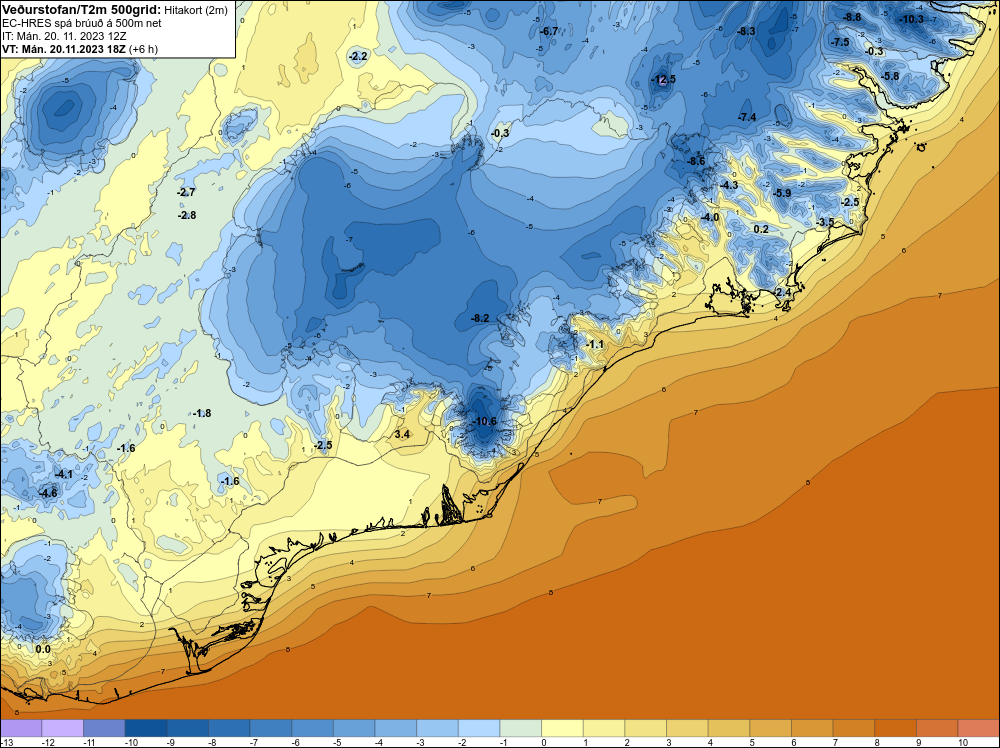Select the -8.6 temperature label

[x=696, y=161]
